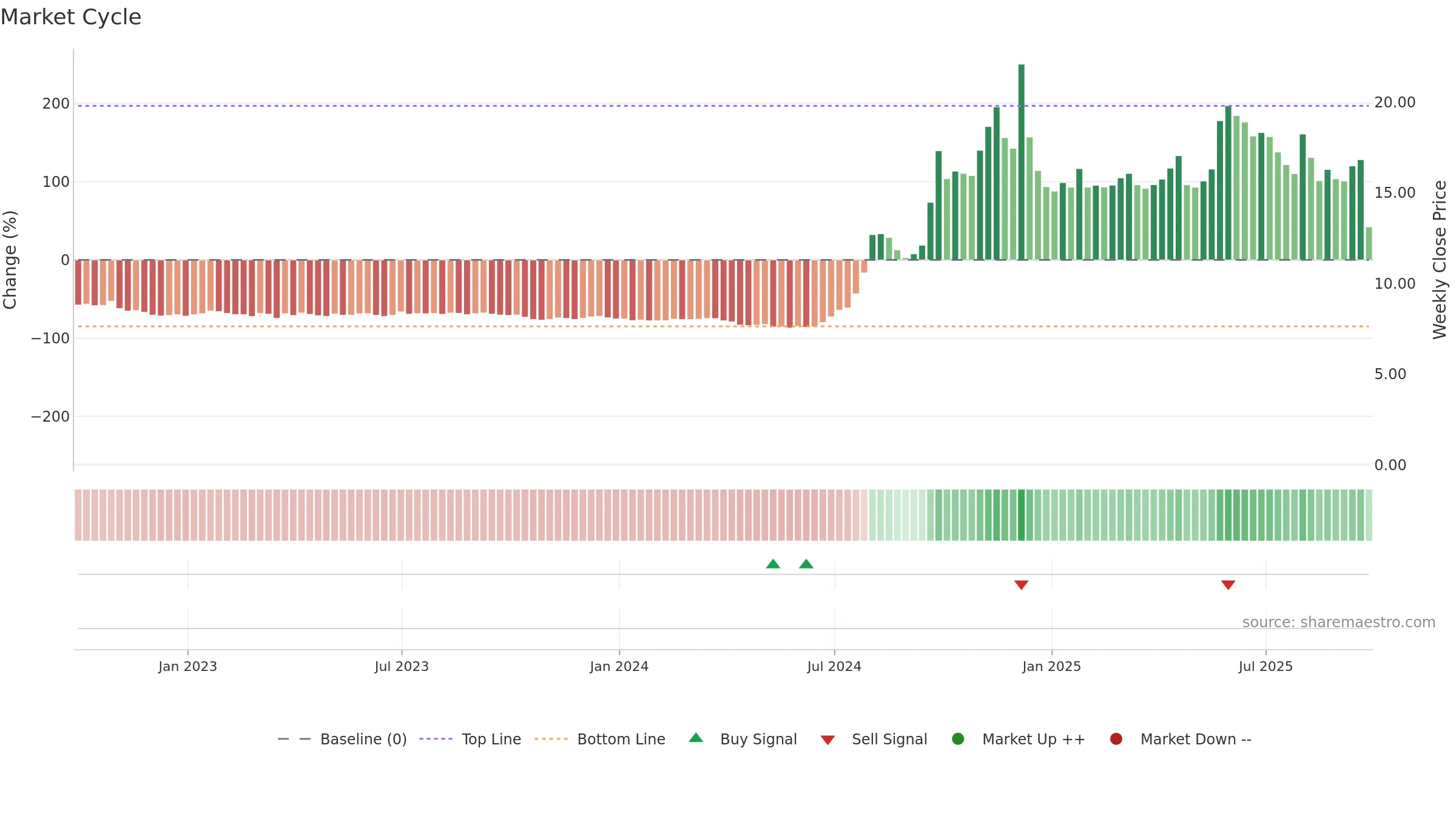Screen dimensions: 1456x819
Task: Click the purple dotted line sample in the legend
Action: coord(436,739)
